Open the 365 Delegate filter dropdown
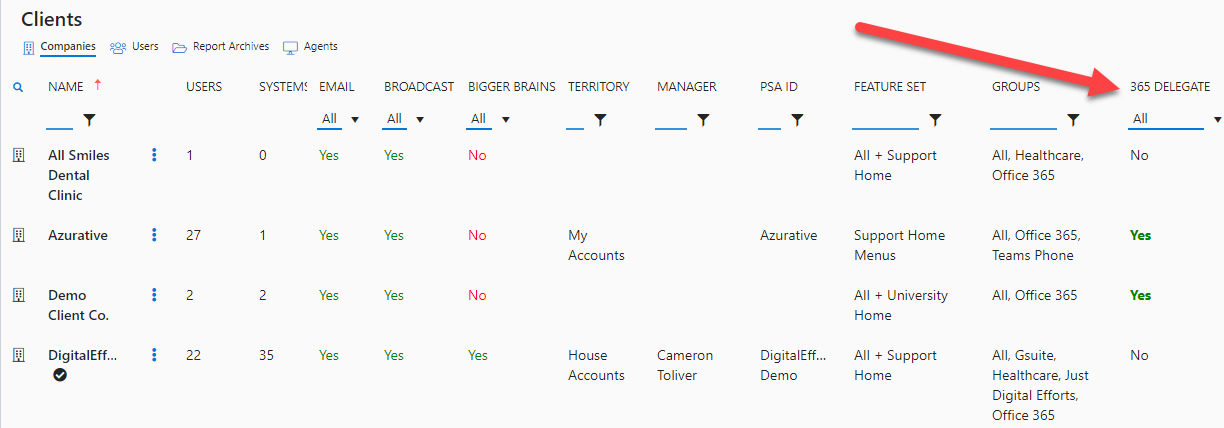1224x428 pixels. coord(1176,119)
